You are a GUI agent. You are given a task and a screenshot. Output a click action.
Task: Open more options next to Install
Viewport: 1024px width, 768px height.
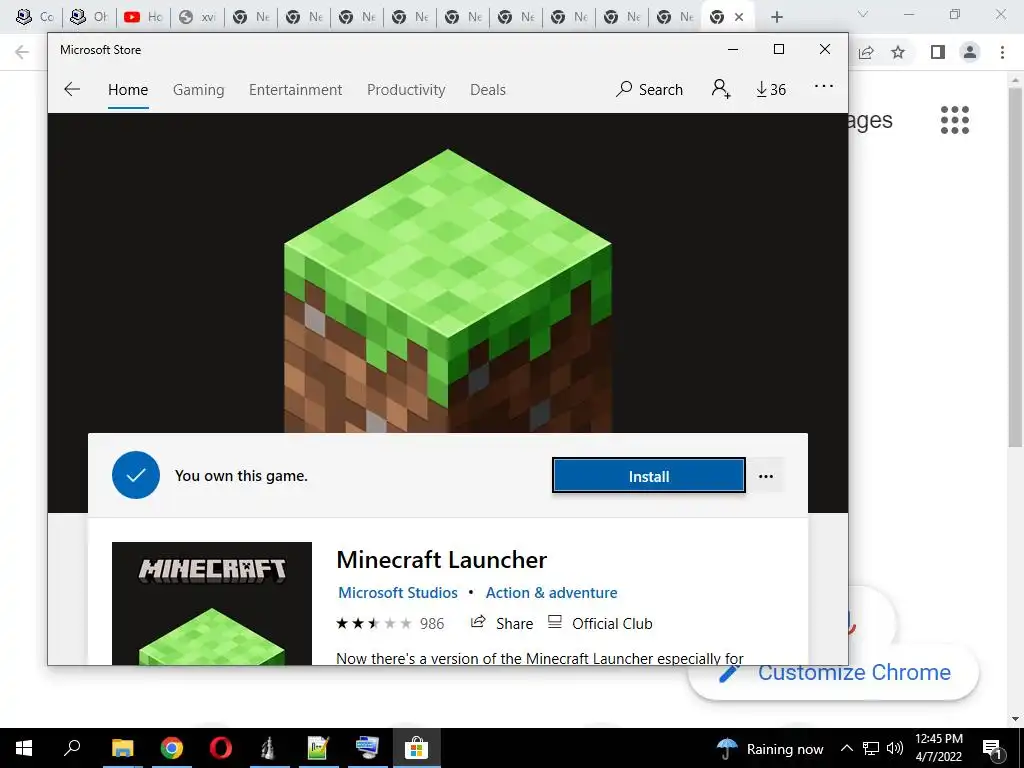click(766, 476)
